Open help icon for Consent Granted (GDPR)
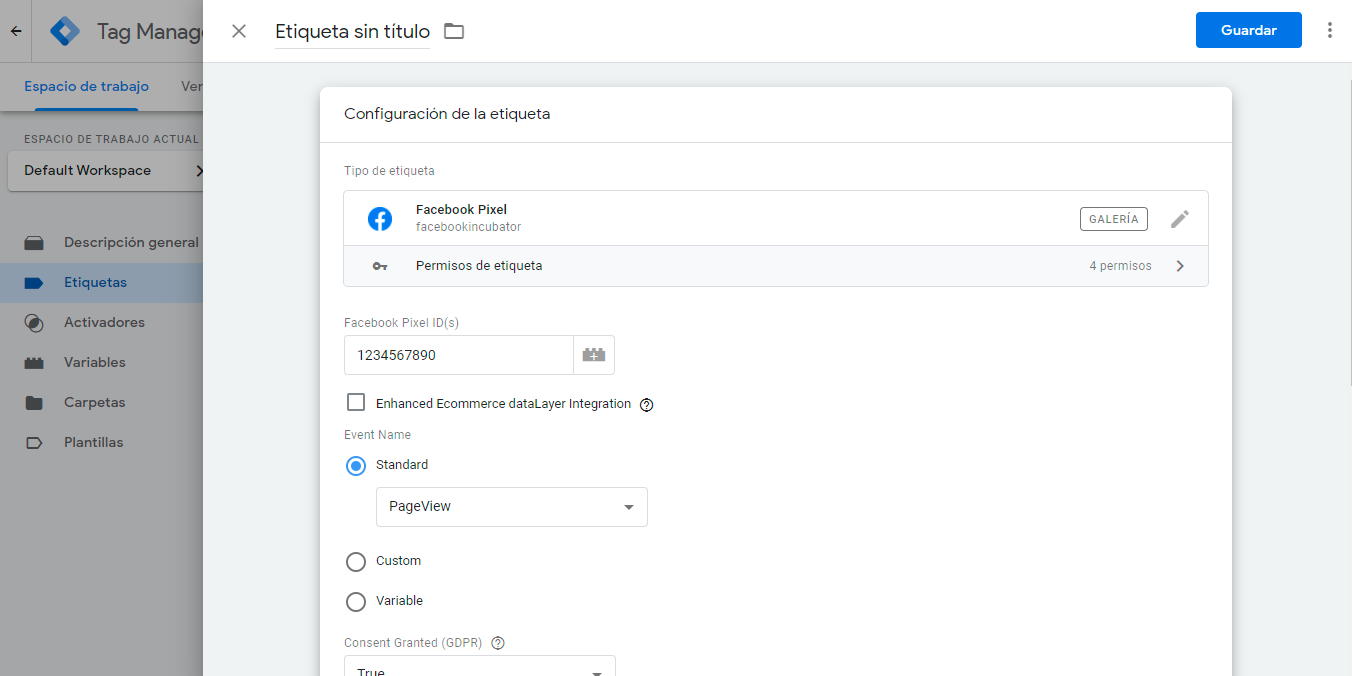The width and height of the screenshot is (1352, 676). point(498,643)
